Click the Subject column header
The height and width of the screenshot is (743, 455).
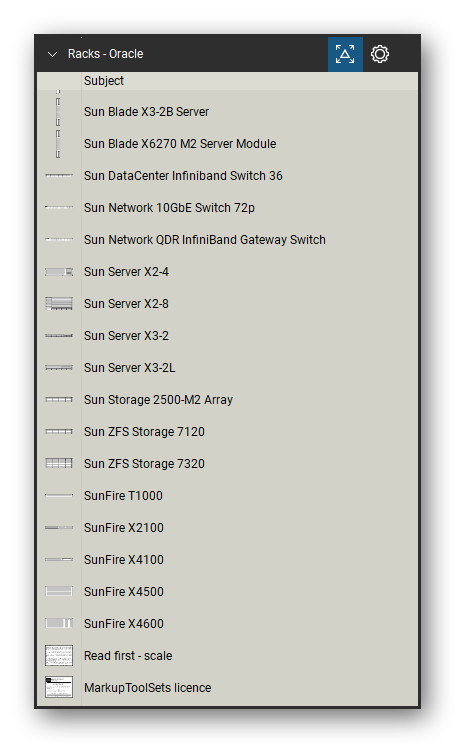pyautogui.click(x=104, y=81)
